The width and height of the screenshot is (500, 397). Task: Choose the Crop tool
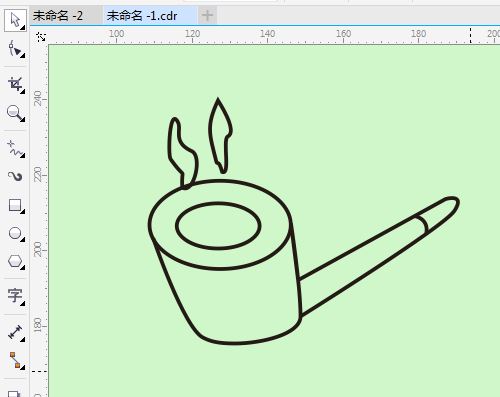[x=16, y=84]
